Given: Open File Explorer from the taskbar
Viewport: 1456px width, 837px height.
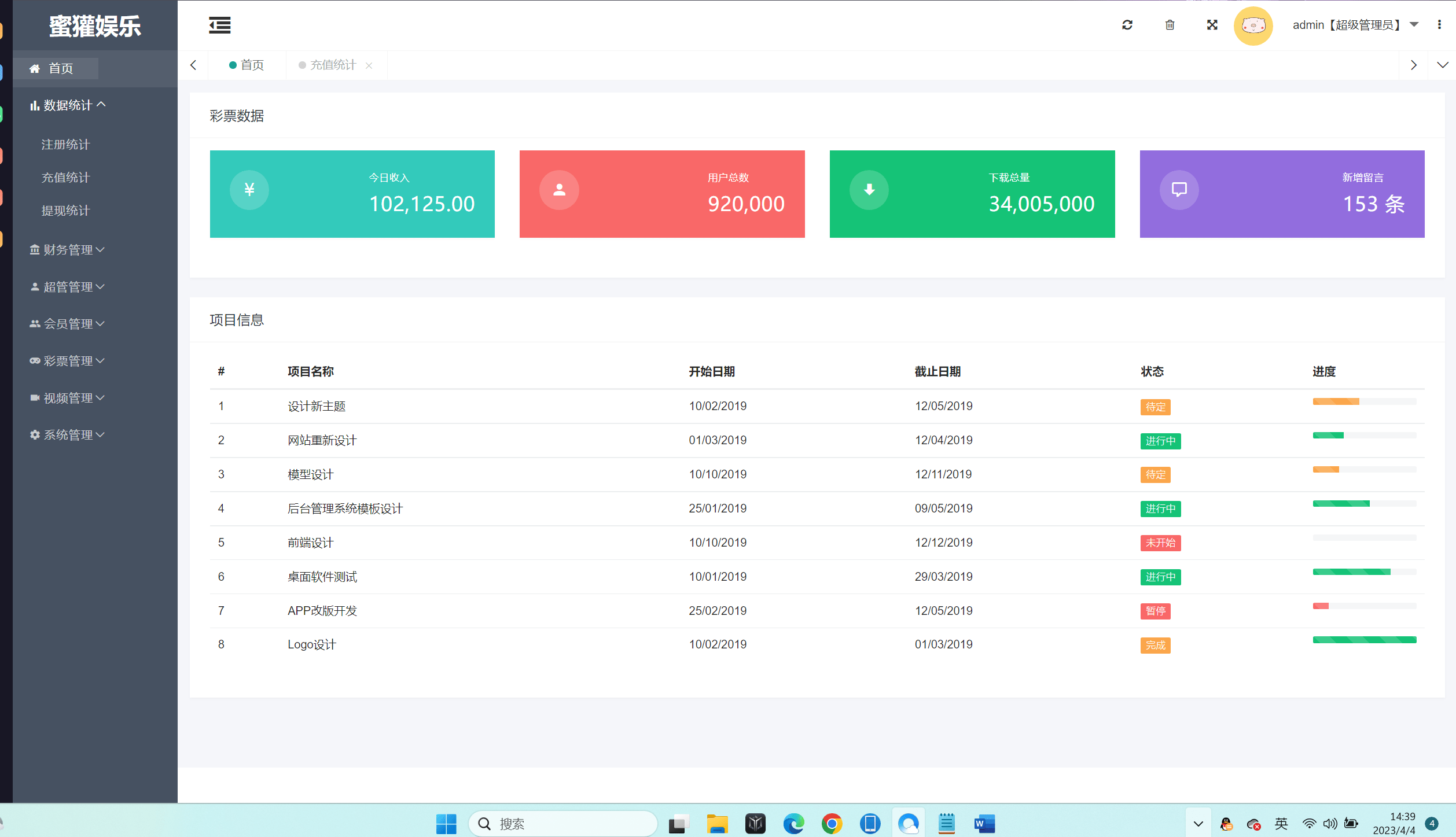Looking at the screenshot, I should 717,824.
